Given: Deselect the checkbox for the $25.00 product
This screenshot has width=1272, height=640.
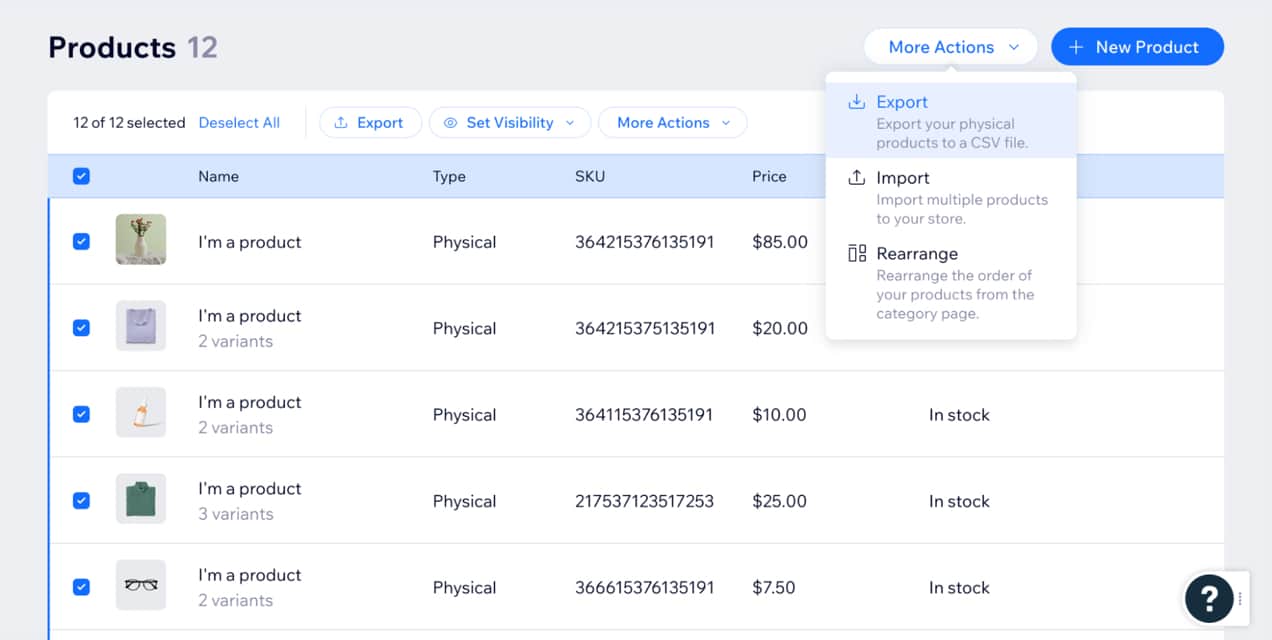Looking at the screenshot, I should click(x=81, y=500).
